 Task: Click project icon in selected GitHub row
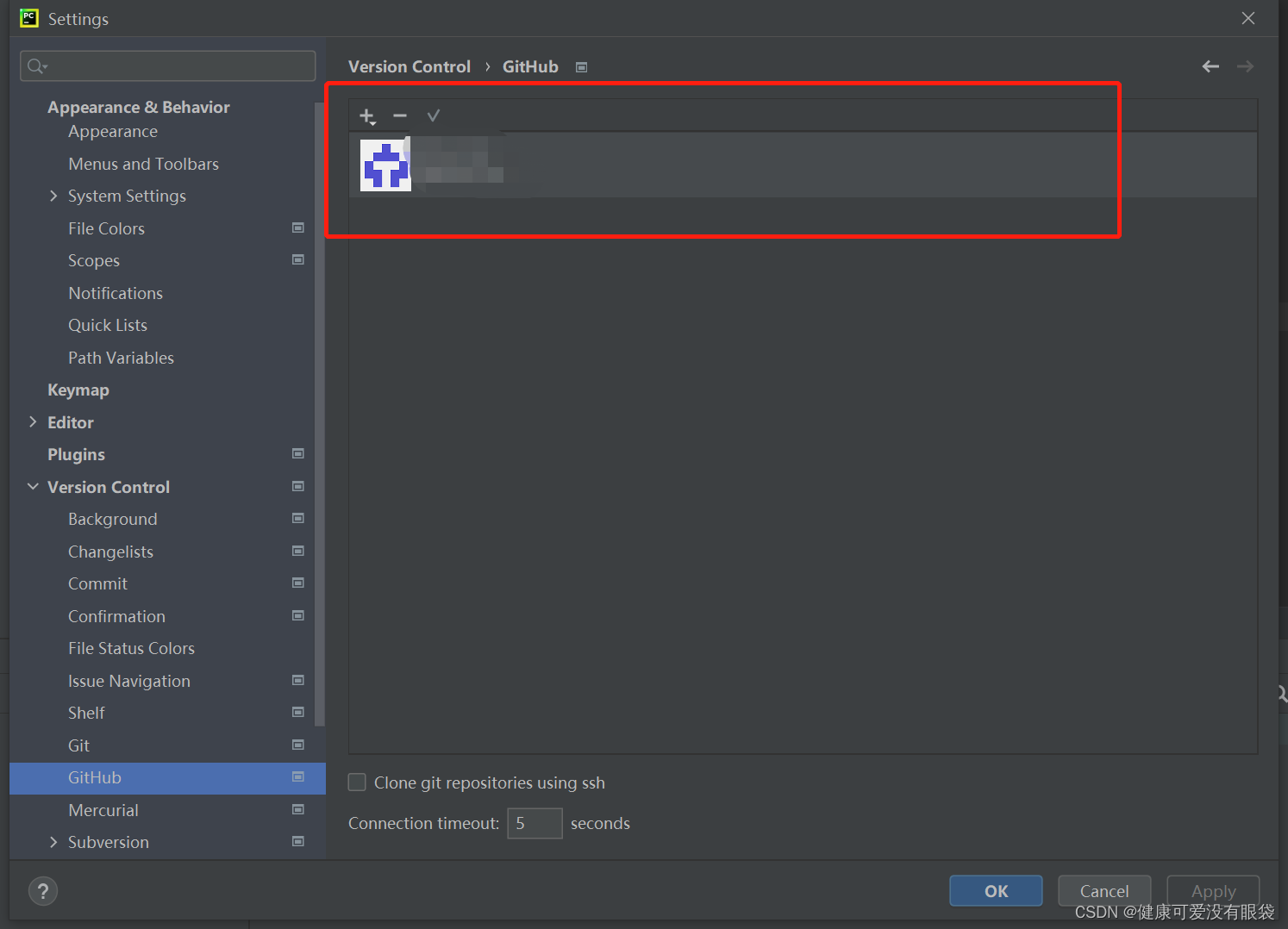tap(298, 776)
